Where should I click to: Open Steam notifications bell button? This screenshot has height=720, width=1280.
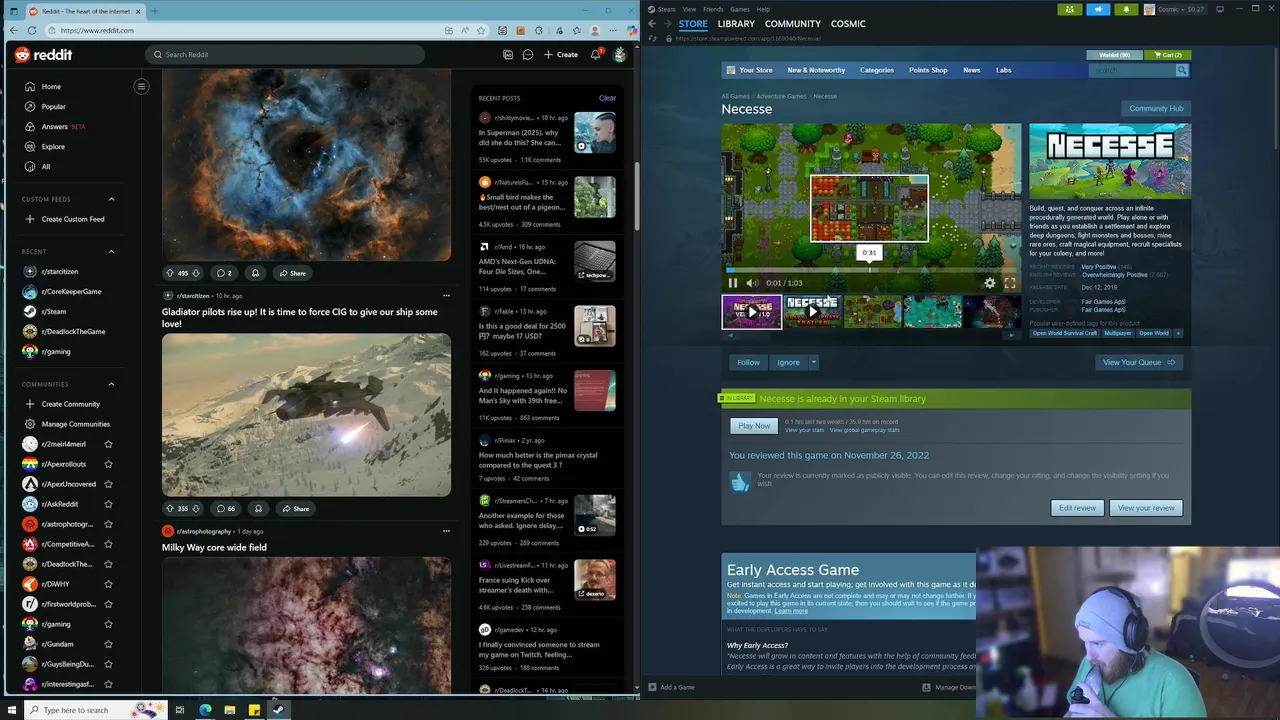(x=1126, y=9)
